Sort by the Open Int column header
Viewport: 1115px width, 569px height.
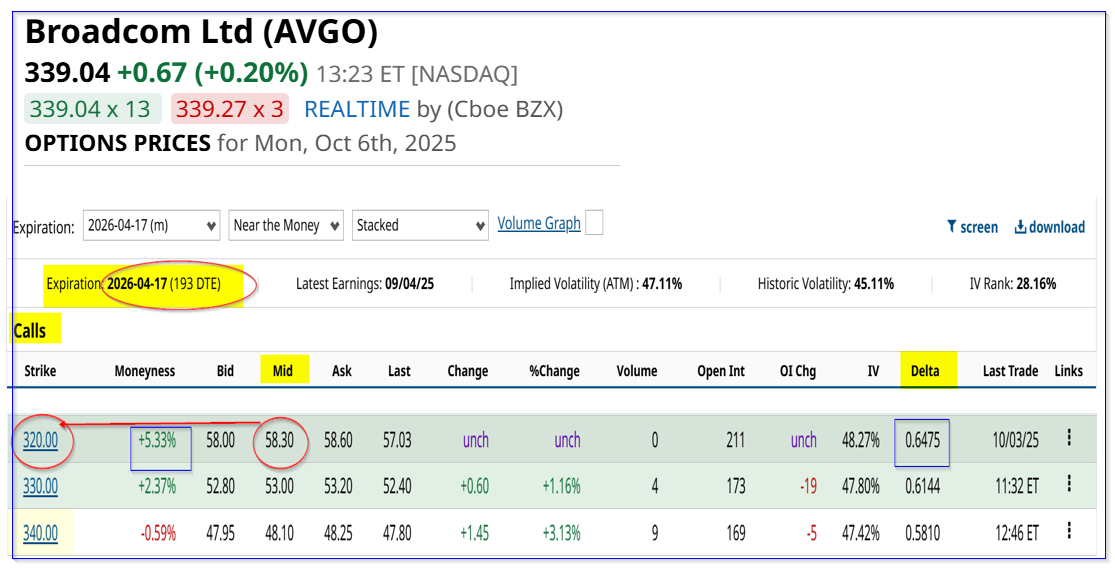[721, 371]
